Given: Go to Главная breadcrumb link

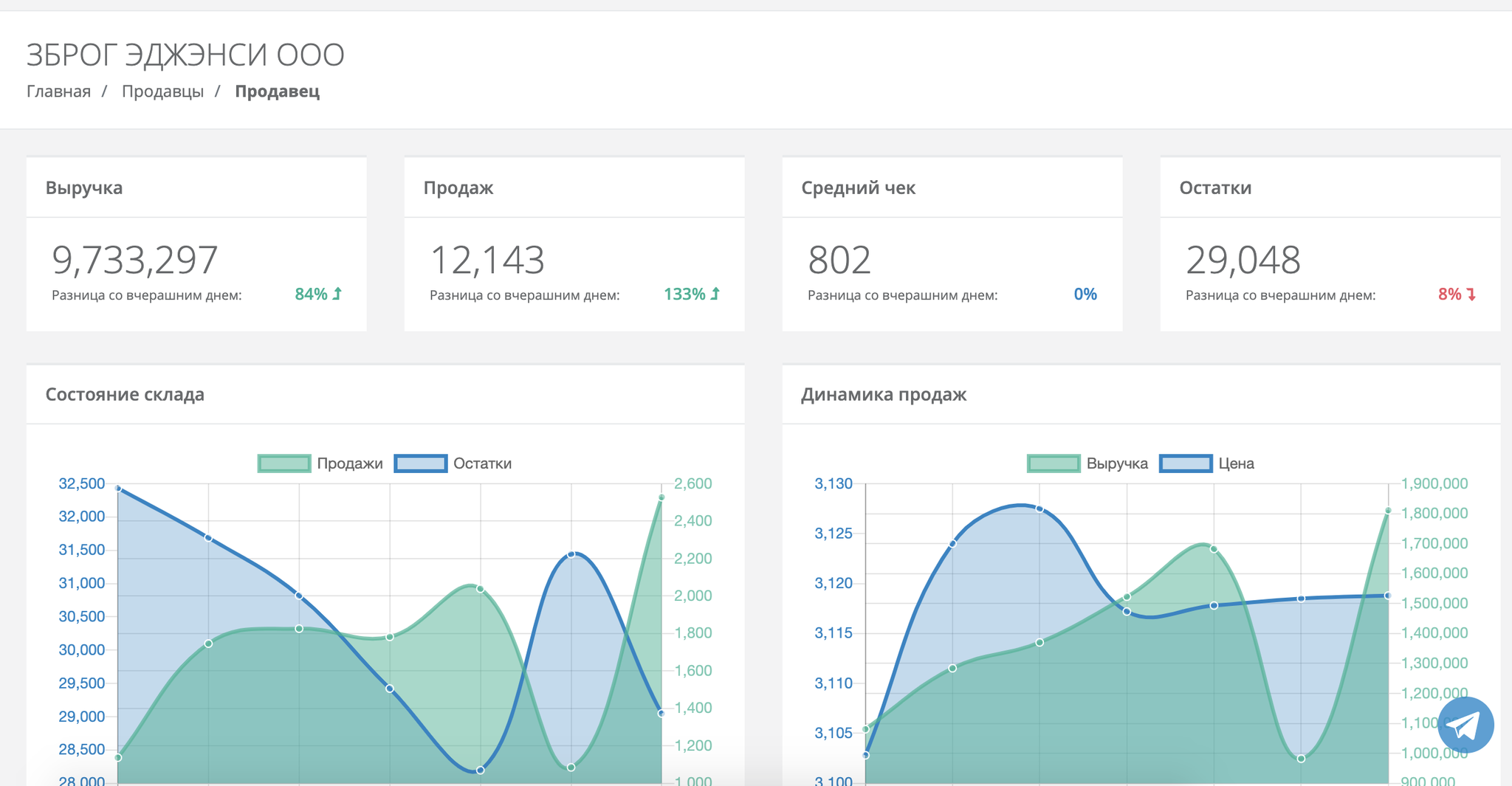Looking at the screenshot, I should point(58,92).
